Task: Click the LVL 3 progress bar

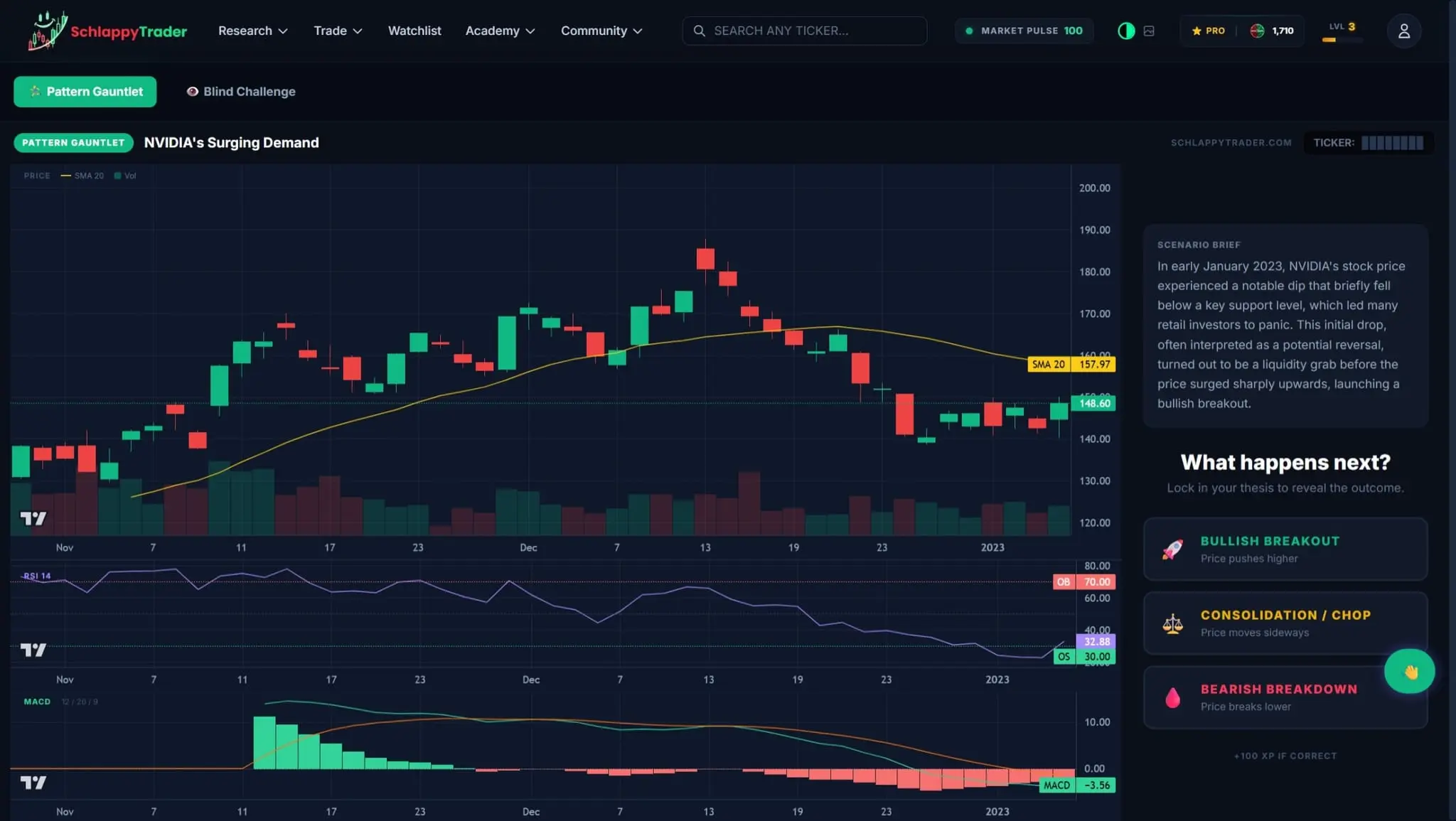Action: click(x=1342, y=40)
